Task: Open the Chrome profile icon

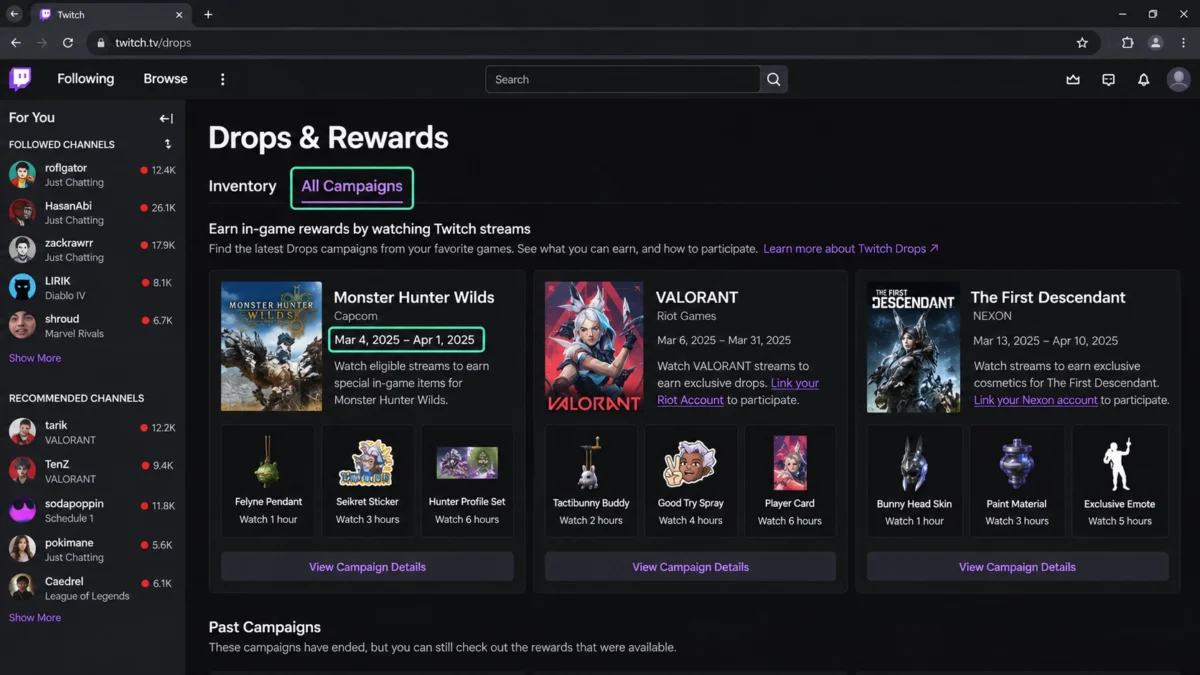Action: coord(1155,43)
